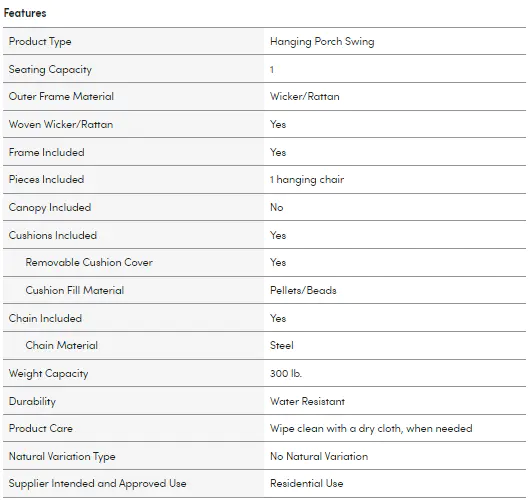The image size is (529, 500).
Task: Select the Seating Capacity label
Action: (50, 70)
